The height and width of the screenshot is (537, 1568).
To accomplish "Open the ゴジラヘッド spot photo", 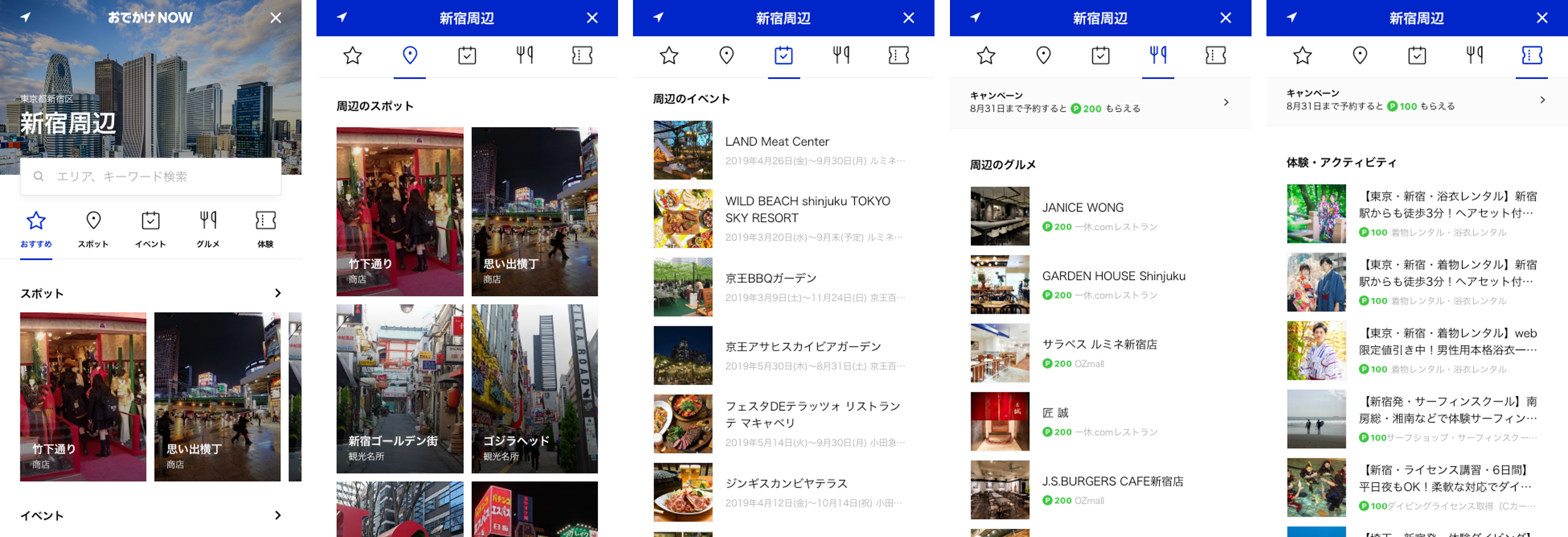I will tap(534, 388).
